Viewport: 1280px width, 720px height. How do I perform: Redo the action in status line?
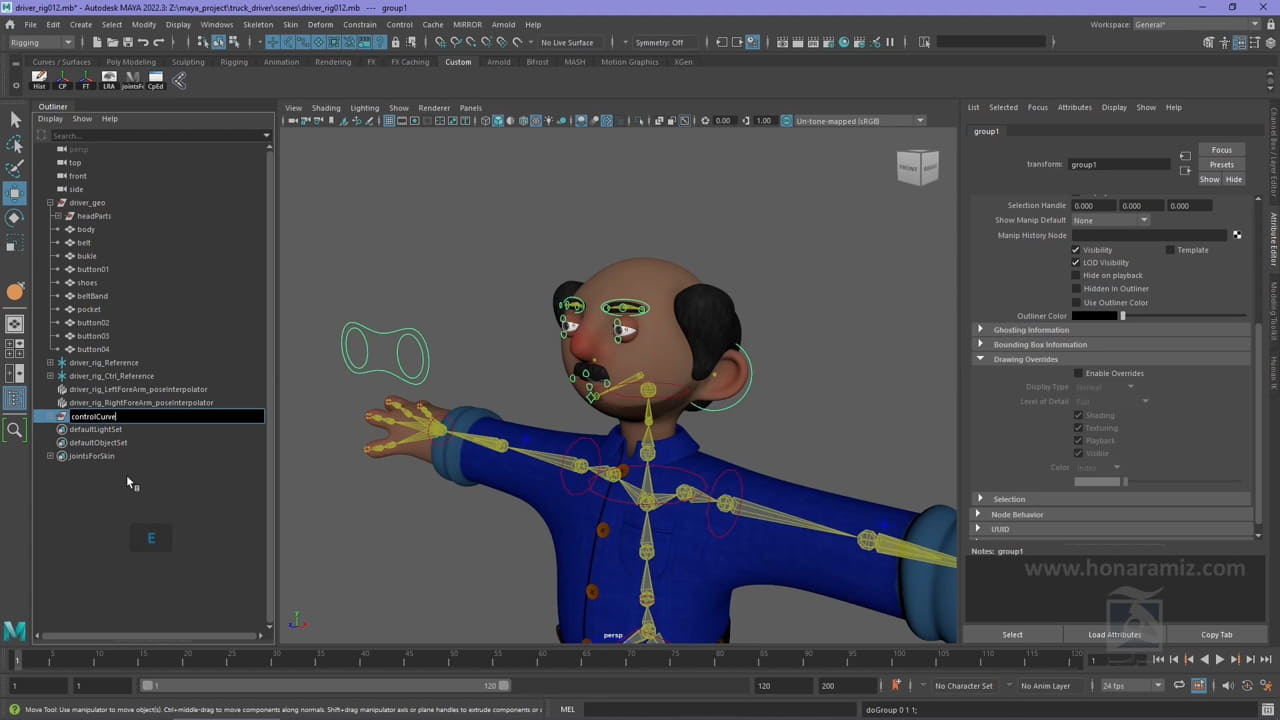(x=158, y=42)
